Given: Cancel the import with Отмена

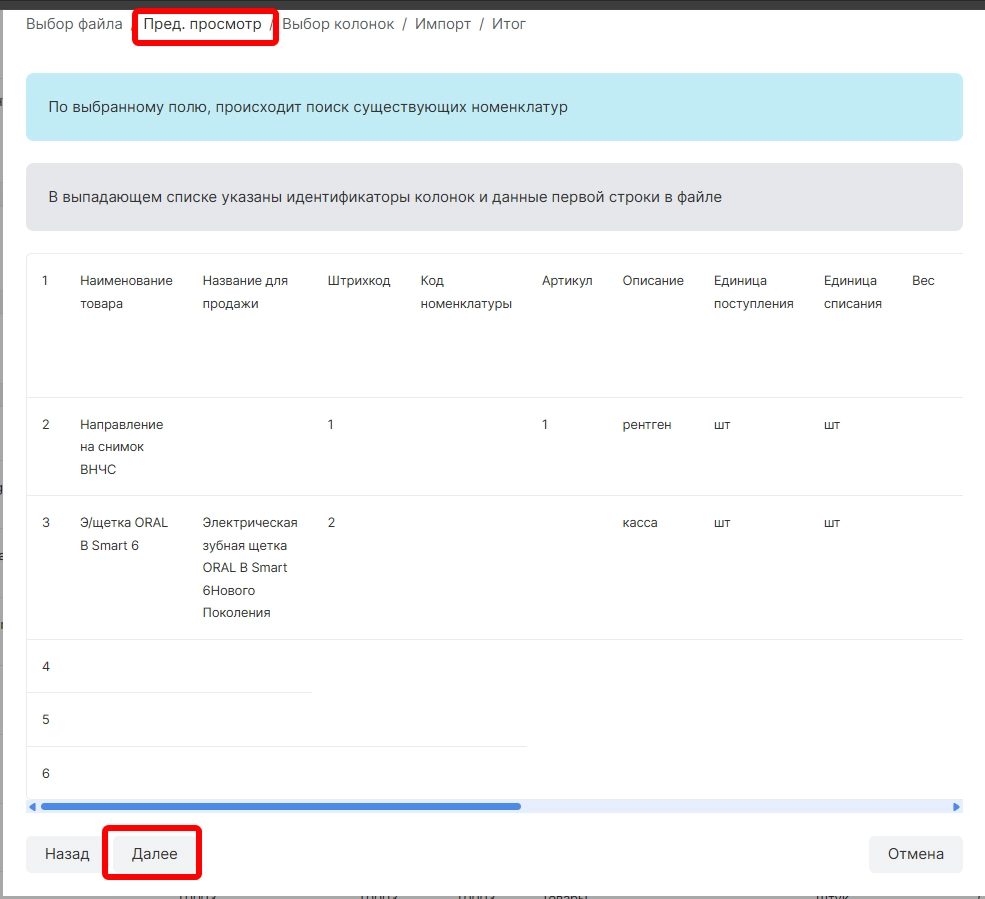Looking at the screenshot, I should [915, 854].
